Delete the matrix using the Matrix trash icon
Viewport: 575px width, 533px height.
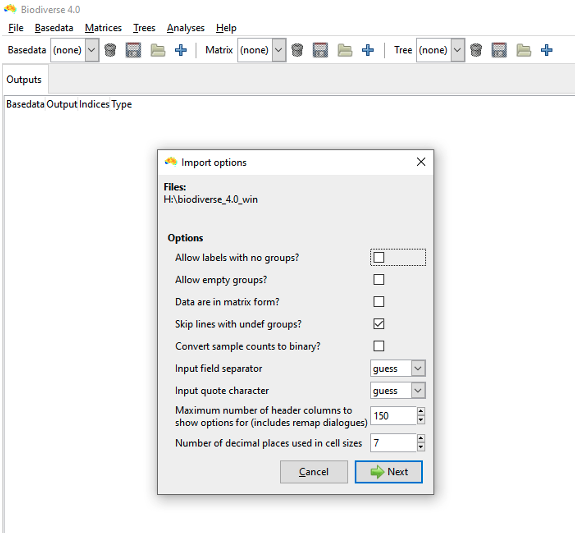[x=297, y=50]
